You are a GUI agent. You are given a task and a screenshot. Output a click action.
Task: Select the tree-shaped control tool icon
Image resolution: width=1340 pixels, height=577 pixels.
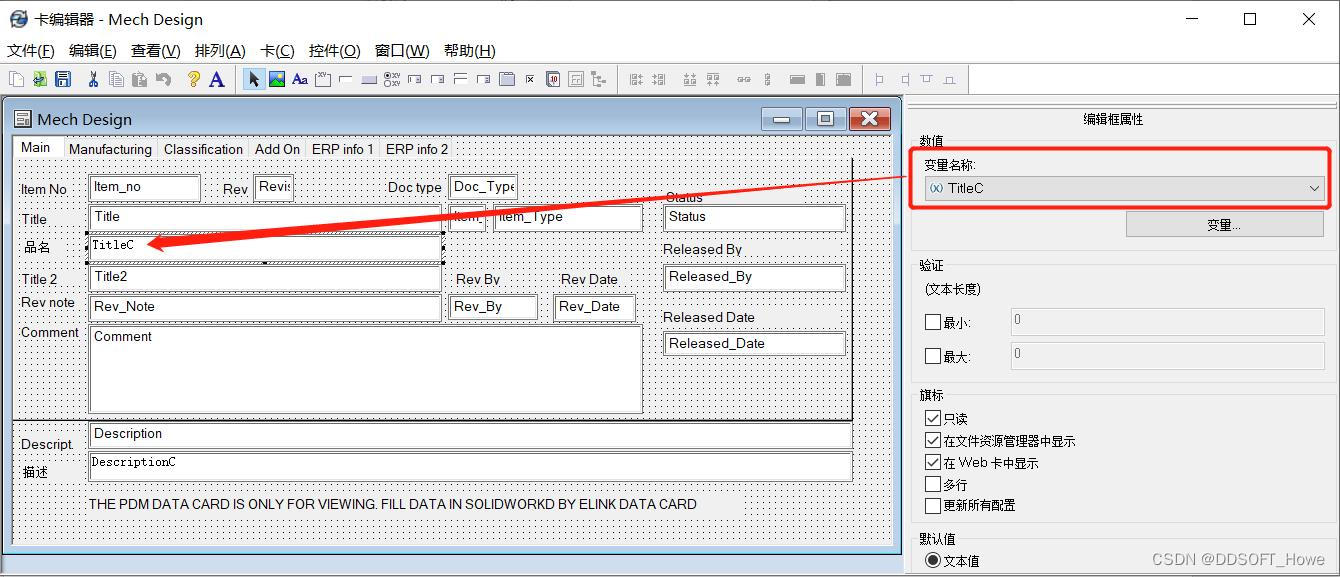tap(599, 79)
